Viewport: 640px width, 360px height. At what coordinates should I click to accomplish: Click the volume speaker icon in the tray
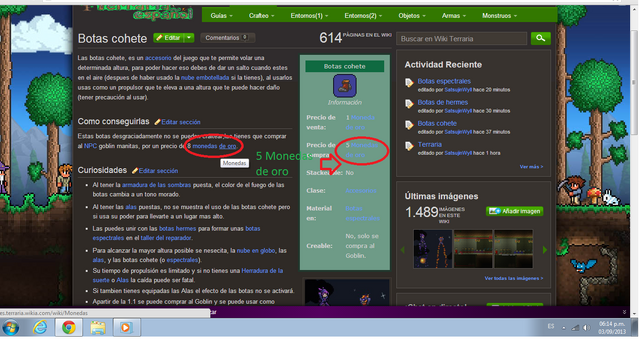pyautogui.click(x=586, y=328)
